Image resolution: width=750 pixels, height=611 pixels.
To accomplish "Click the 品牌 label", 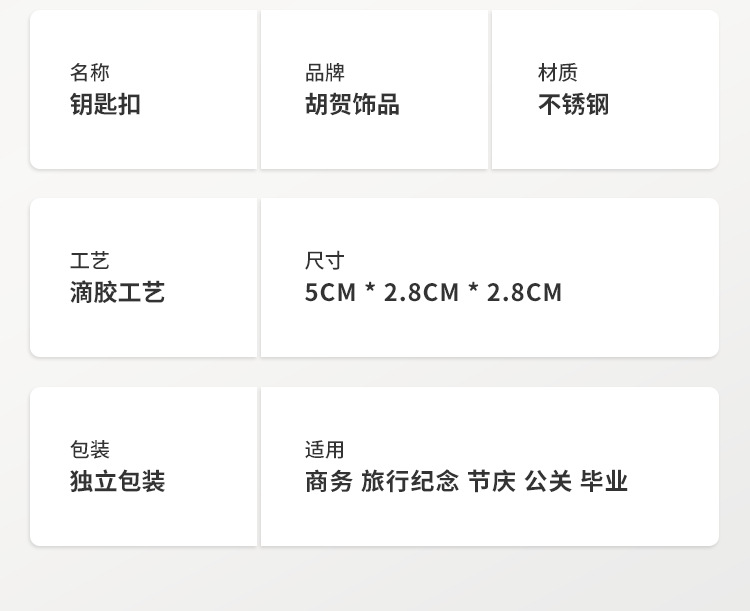I will (x=325, y=73).
